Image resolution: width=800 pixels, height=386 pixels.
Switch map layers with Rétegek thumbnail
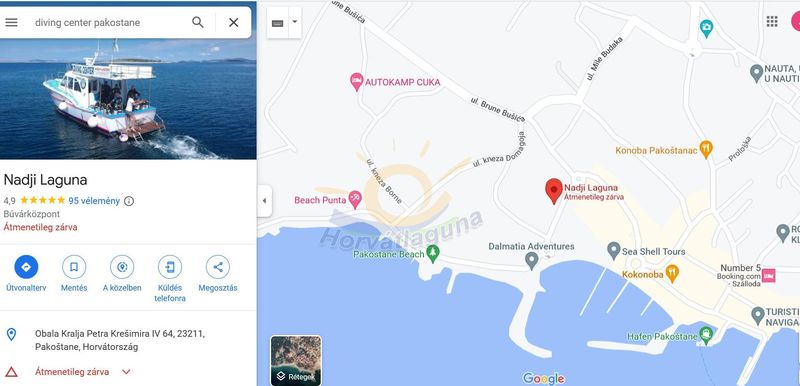click(296, 360)
